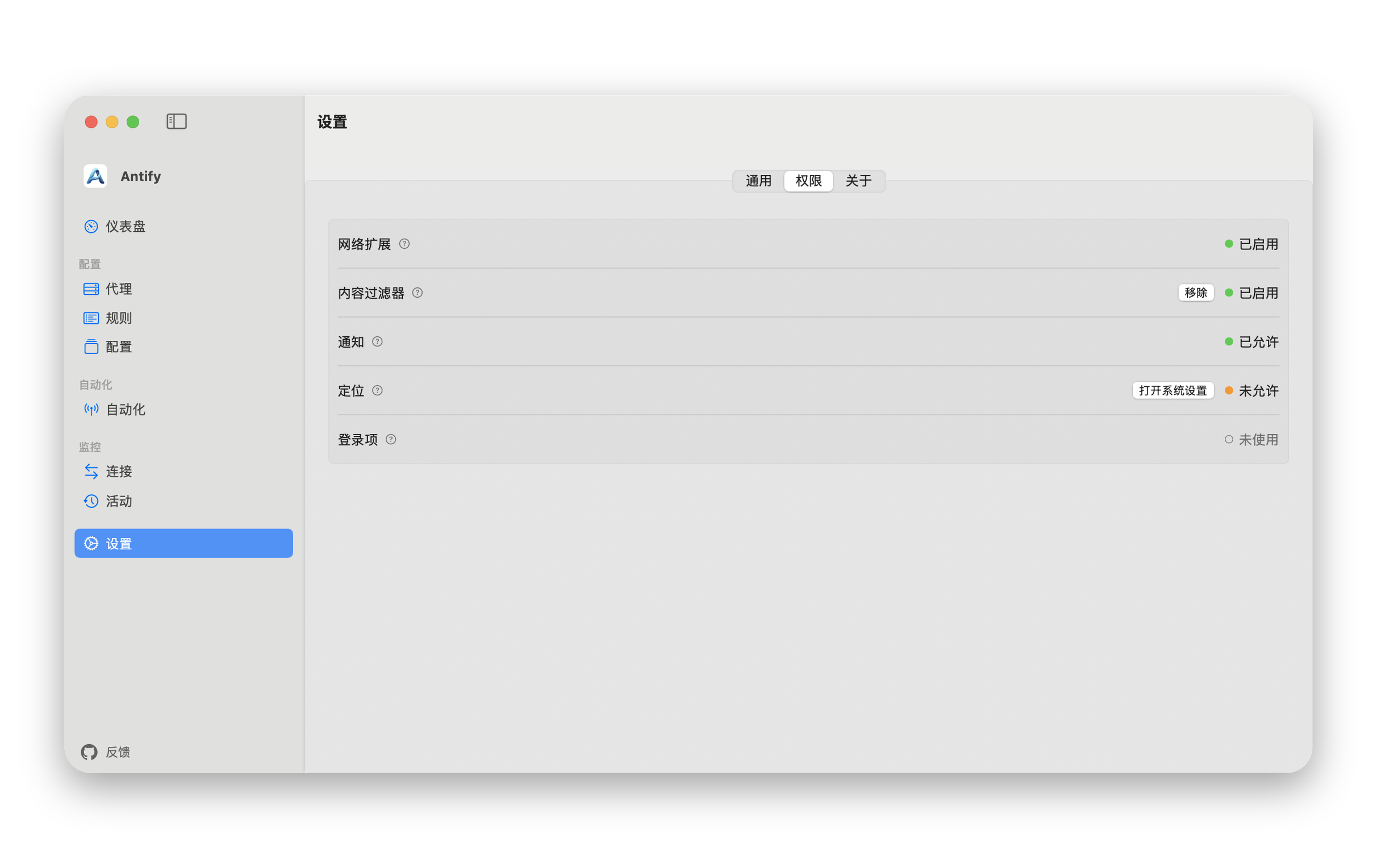This screenshot has height=868, width=1377.
Task: Click the 监控 sidebar section header
Action: (x=90, y=447)
